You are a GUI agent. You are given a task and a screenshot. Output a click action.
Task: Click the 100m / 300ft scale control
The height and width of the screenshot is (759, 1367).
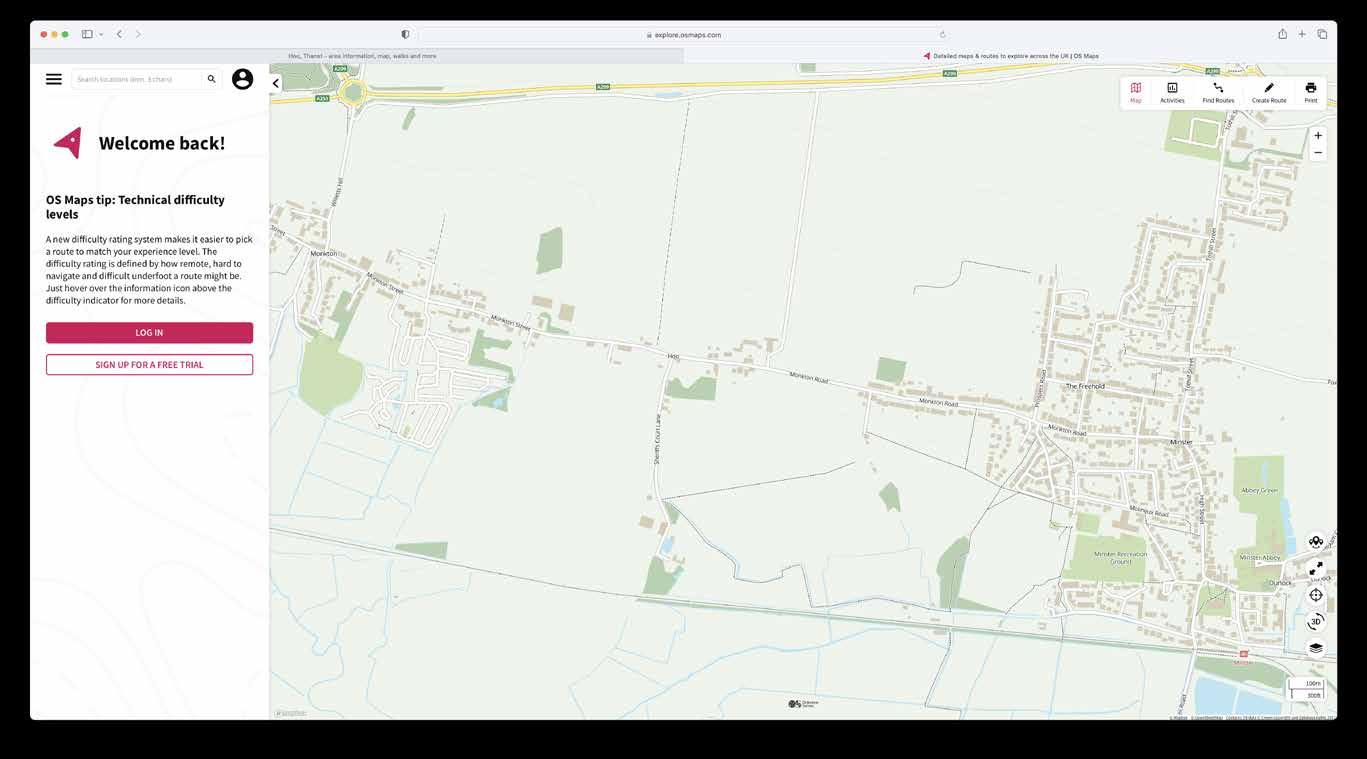point(1306,689)
